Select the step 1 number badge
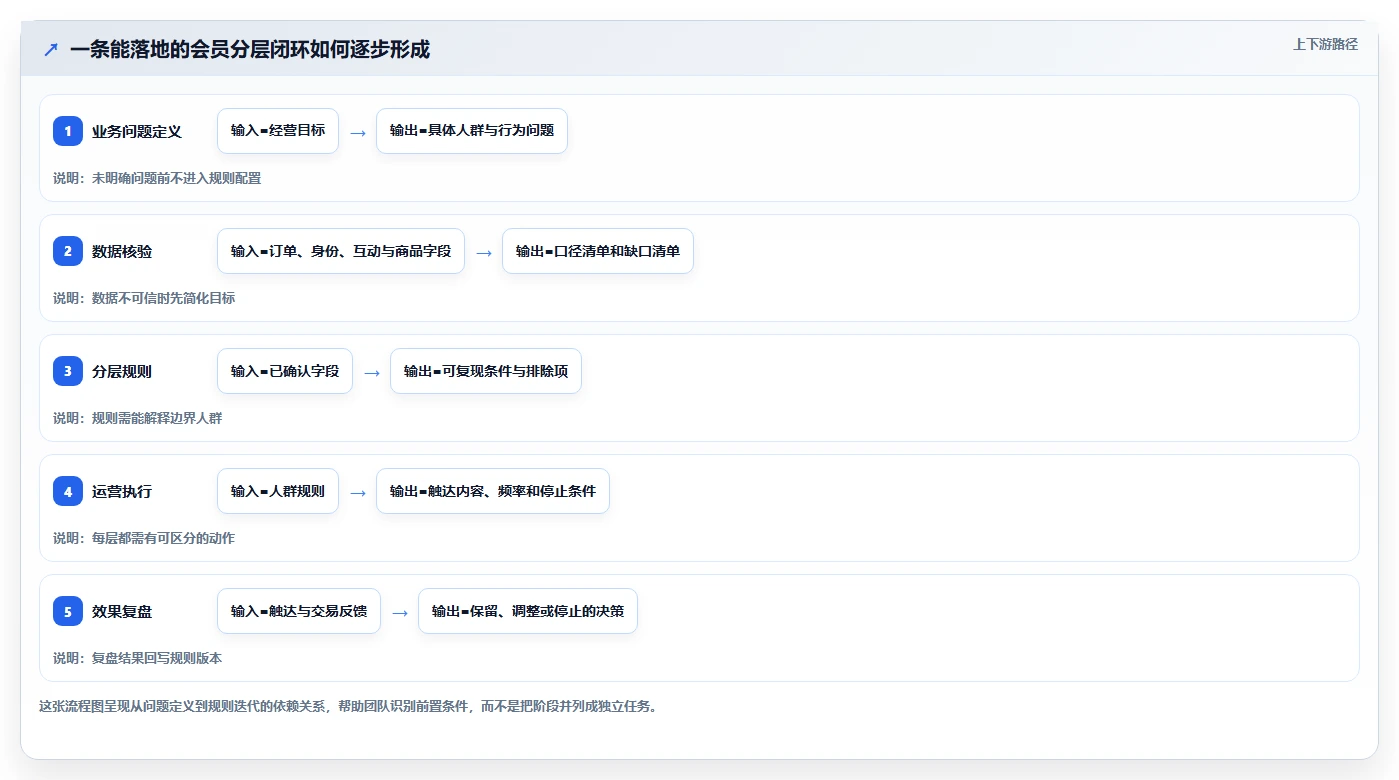 [68, 131]
